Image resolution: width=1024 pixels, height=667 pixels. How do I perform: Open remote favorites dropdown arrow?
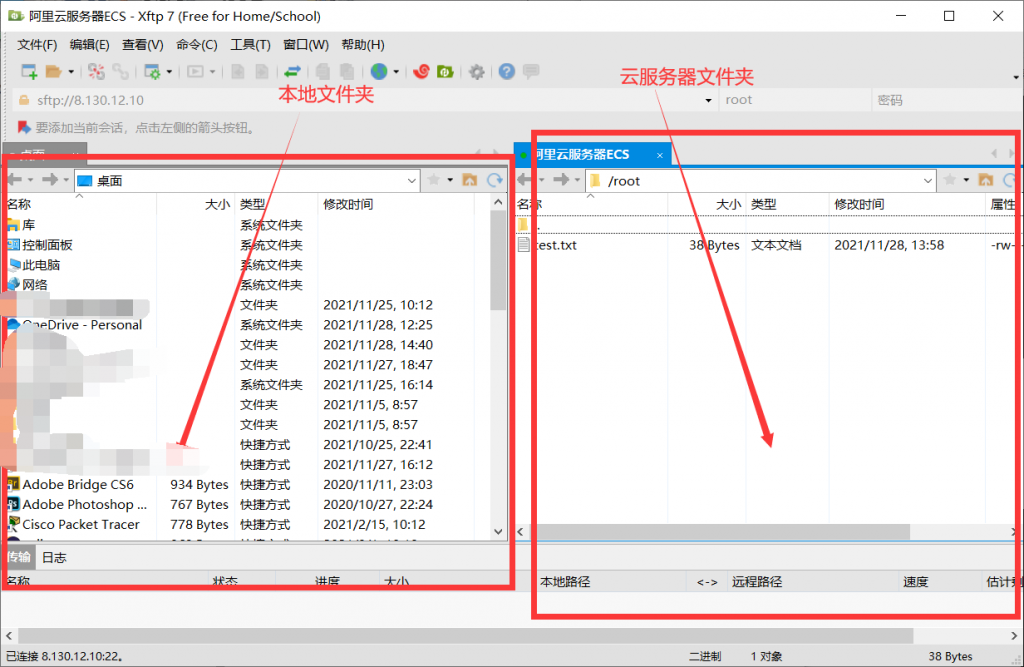pos(967,180)
